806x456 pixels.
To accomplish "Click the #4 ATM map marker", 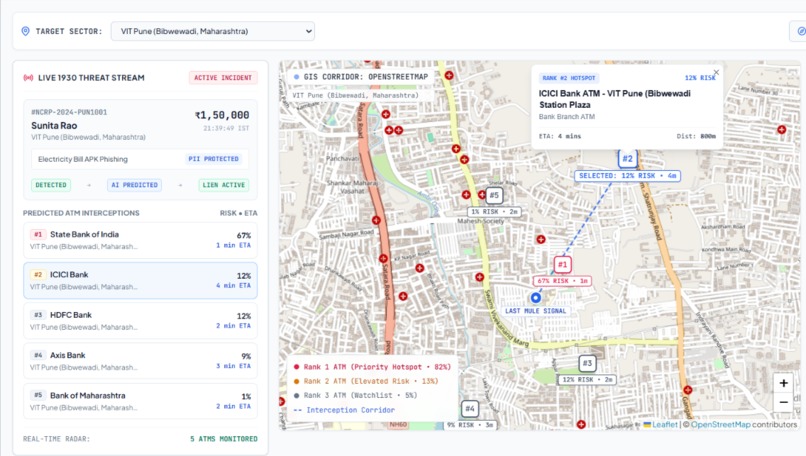I will [x=470, y=409].
